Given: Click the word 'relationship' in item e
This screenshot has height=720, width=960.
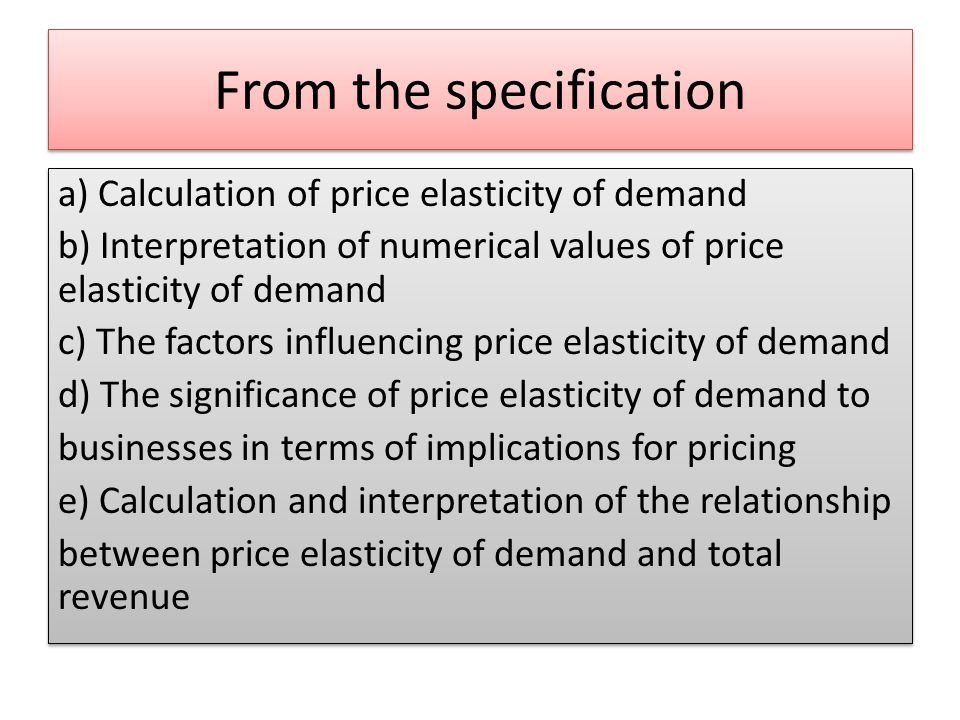Looking at the screenshot, I should [x=795, y=502].
